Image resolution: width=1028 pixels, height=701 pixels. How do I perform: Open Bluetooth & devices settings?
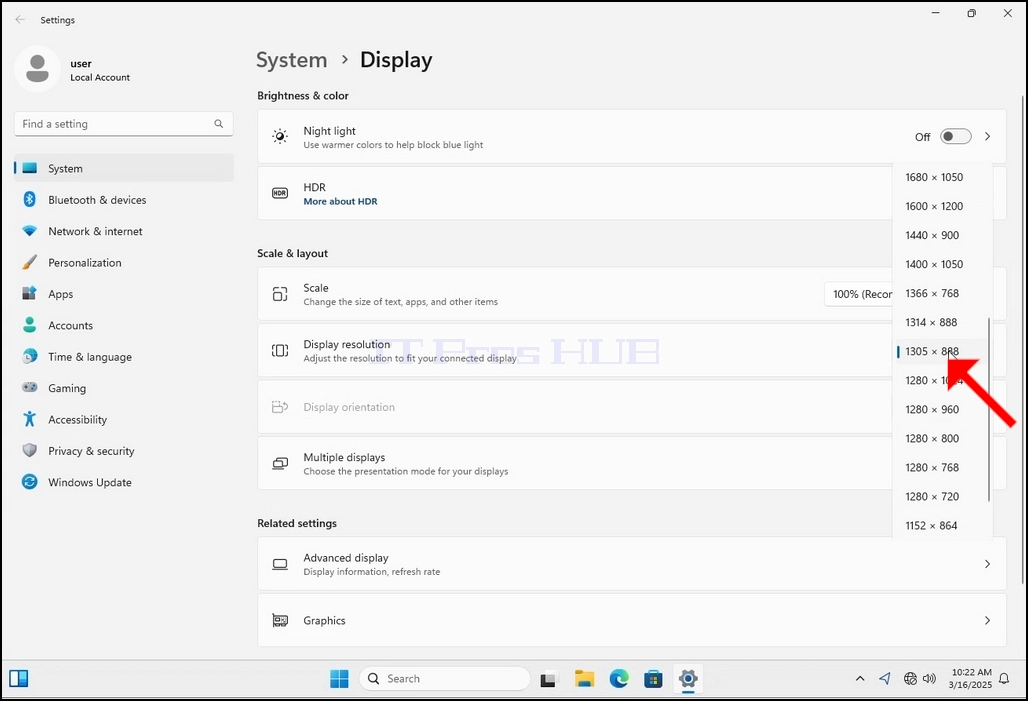pos(124,200)
